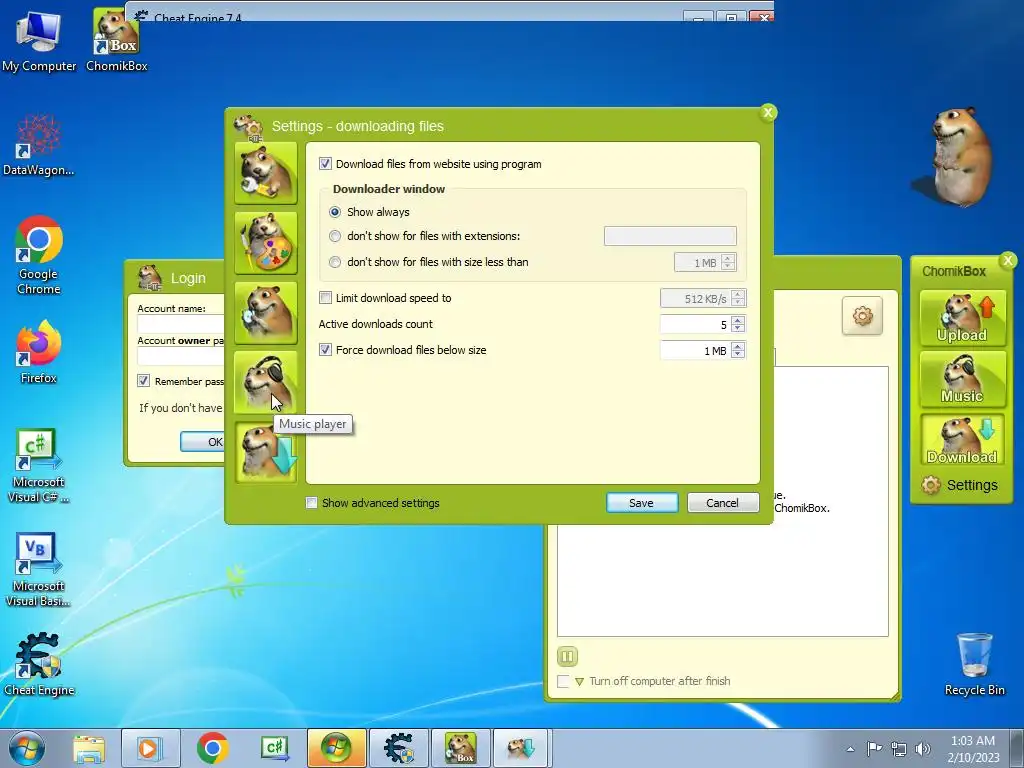
Task: Click the volume speaker tray icon
Action: pos(923,749)
